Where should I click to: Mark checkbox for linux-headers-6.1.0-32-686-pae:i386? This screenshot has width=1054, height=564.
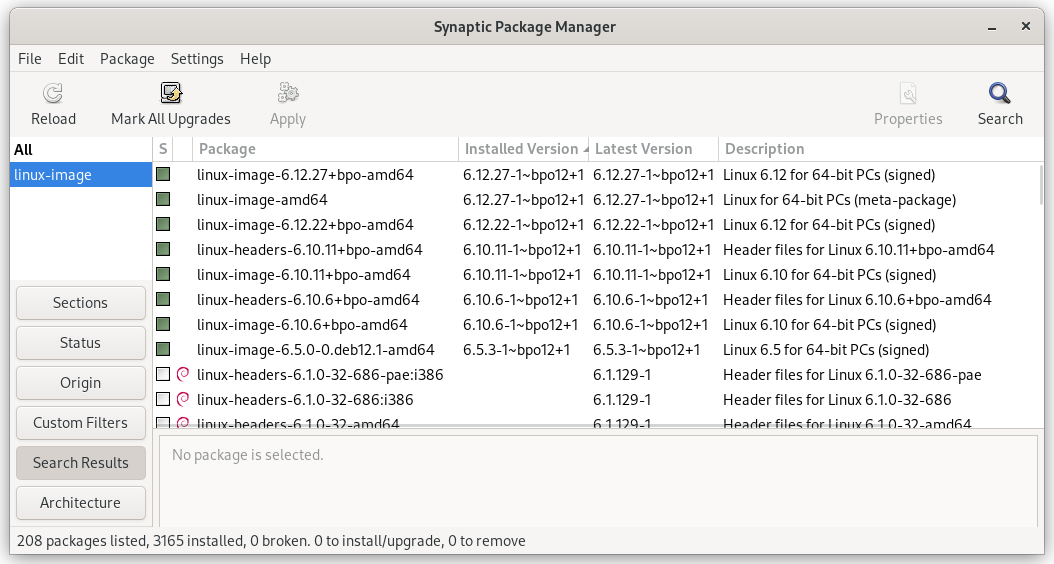(163, 374)
